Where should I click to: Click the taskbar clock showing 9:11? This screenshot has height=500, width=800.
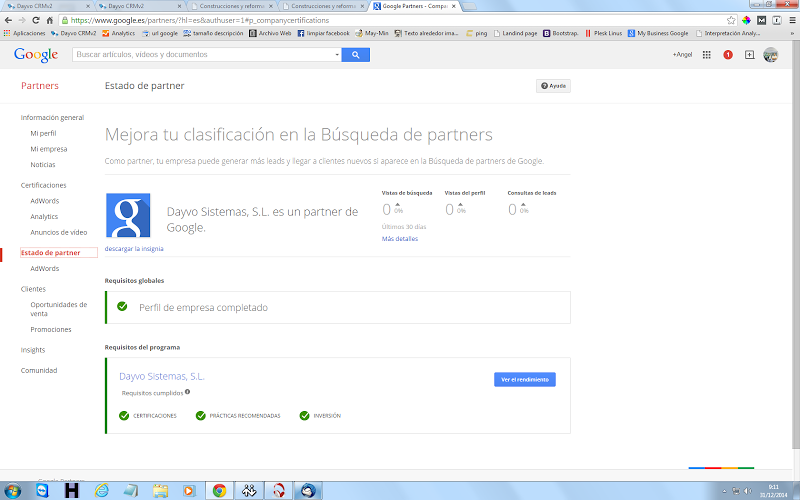click(773, 491)
